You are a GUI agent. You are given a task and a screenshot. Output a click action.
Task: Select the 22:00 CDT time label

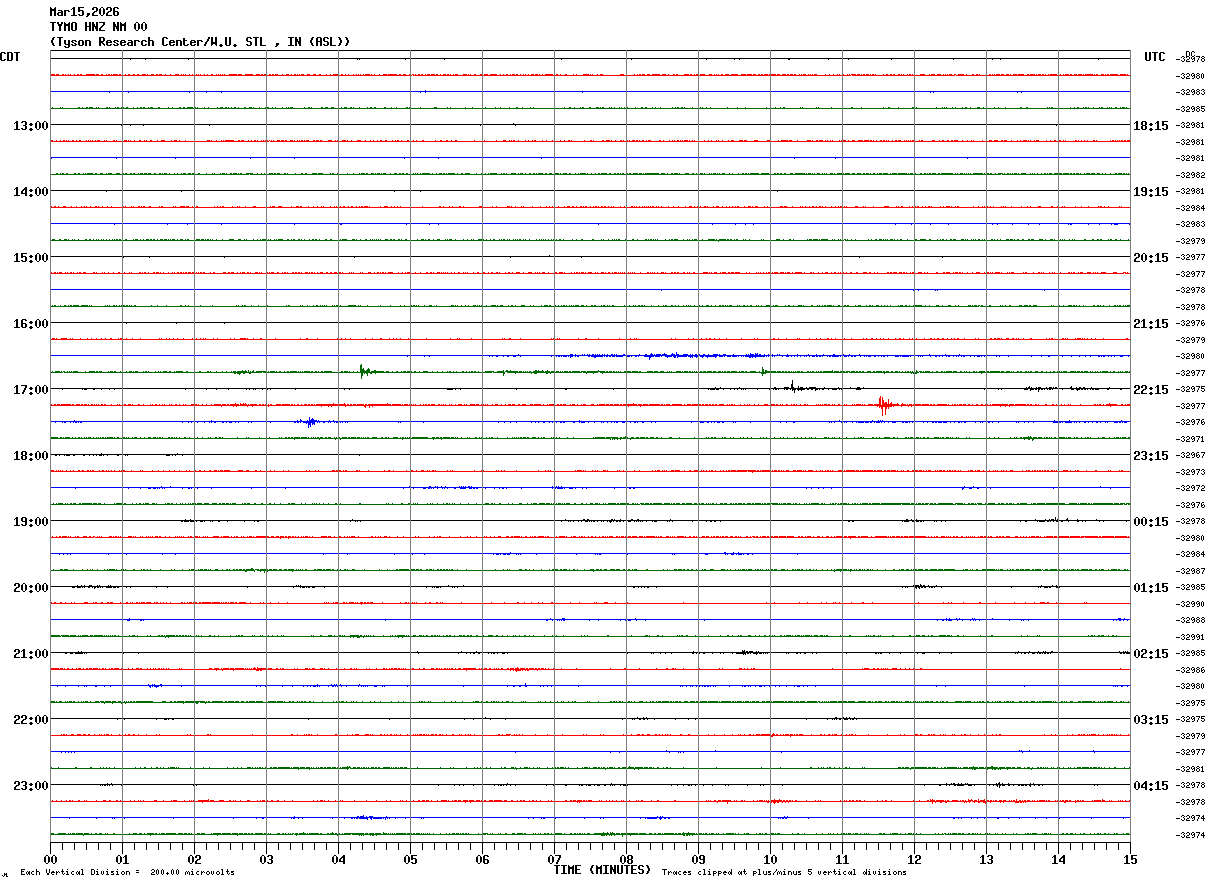point(30,719)
